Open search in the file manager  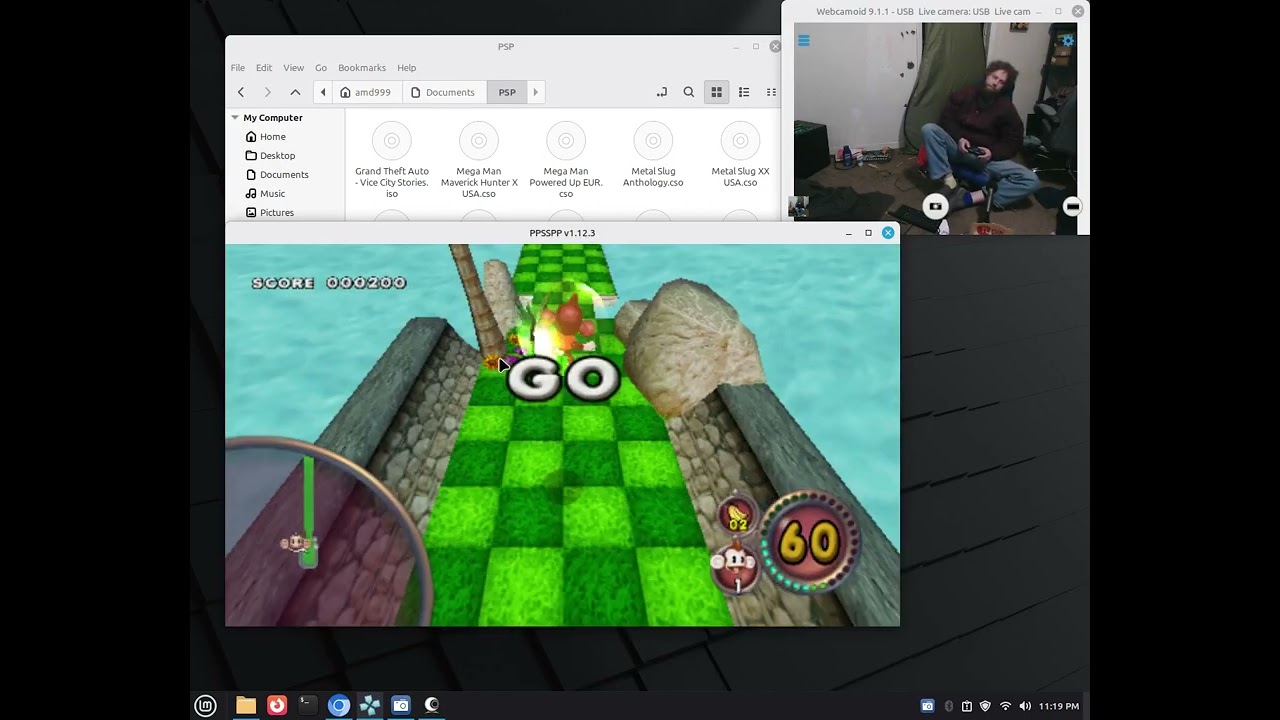[x=689, y=92]
